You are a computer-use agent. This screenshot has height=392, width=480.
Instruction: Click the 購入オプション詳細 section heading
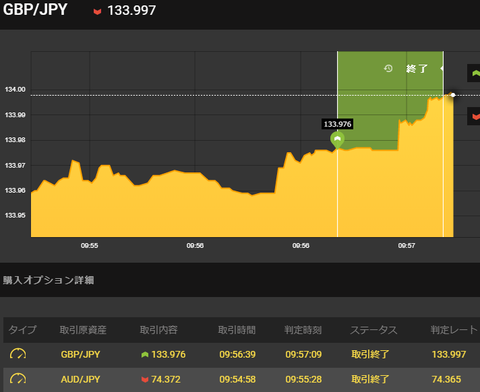tap(48, 280)
